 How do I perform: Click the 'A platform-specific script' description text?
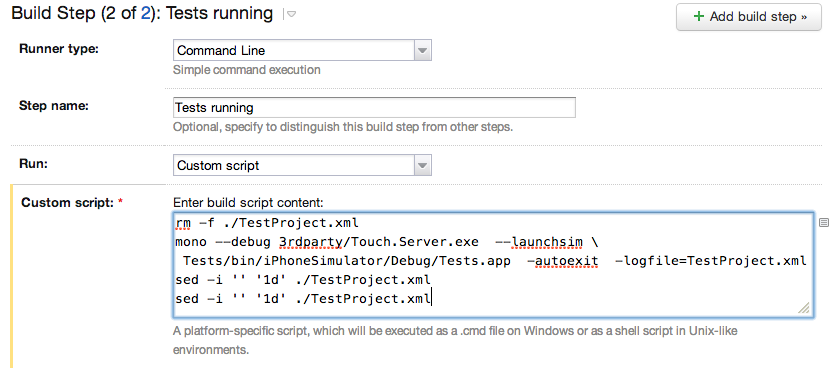point(455,341)
